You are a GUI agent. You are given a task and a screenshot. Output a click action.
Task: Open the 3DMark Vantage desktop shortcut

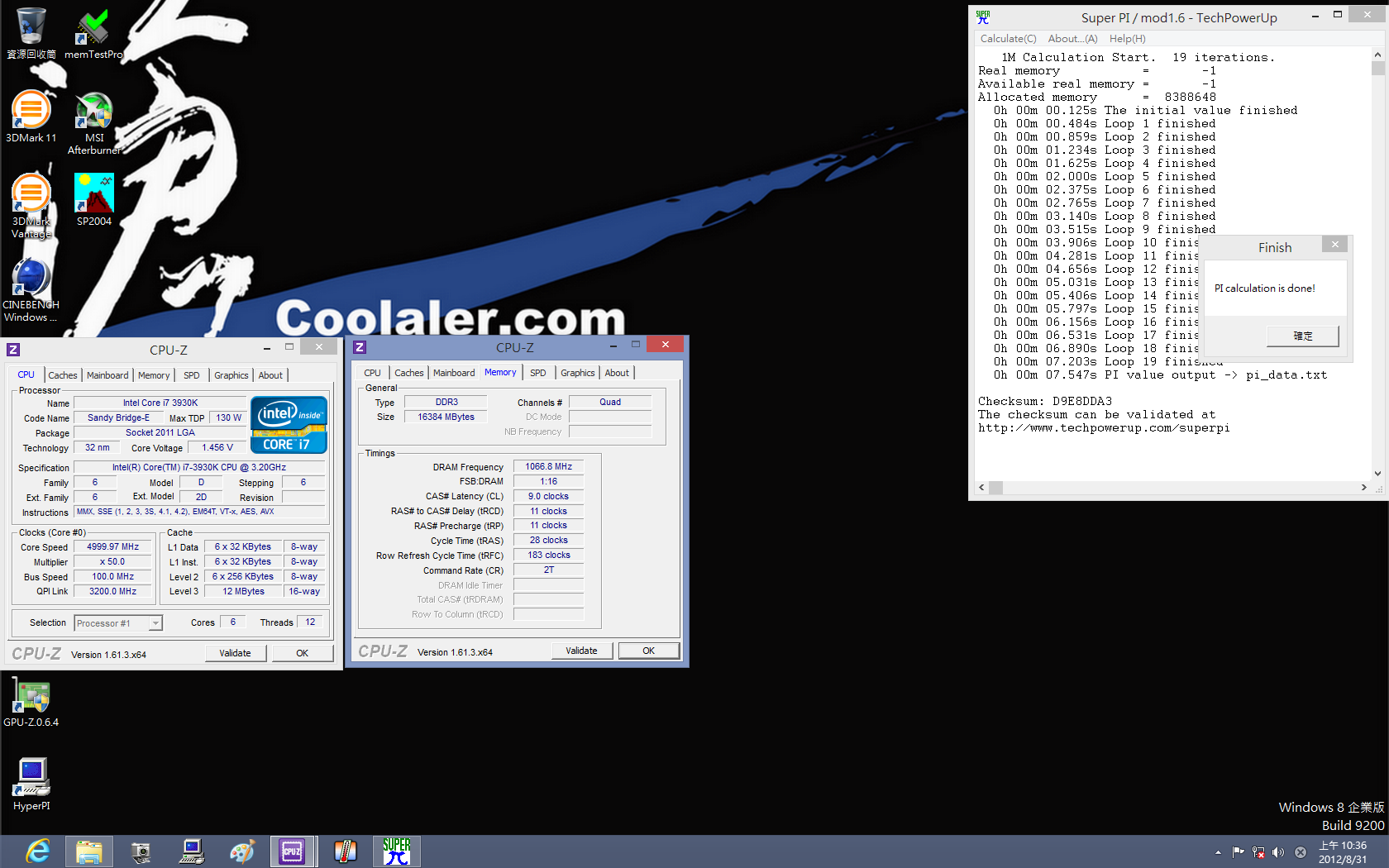tap(31, 206)
